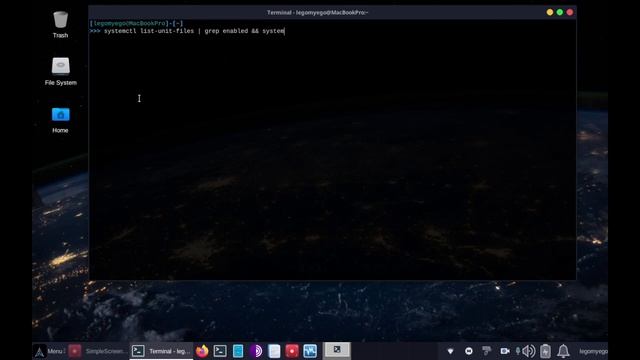
Task: Switch to the SimpleScreenRecorder taskbar window
Action: pos(98,351)
